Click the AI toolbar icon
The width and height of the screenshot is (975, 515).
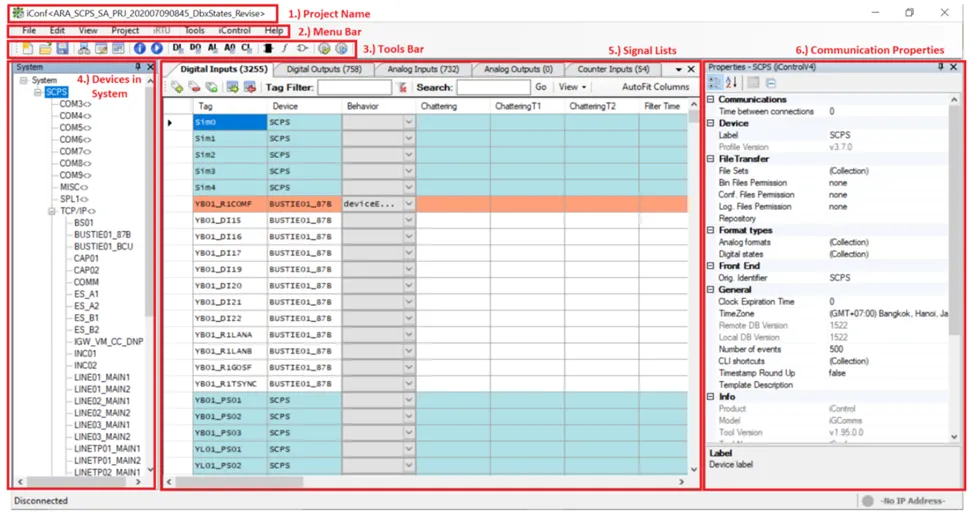tap(213, 48)
